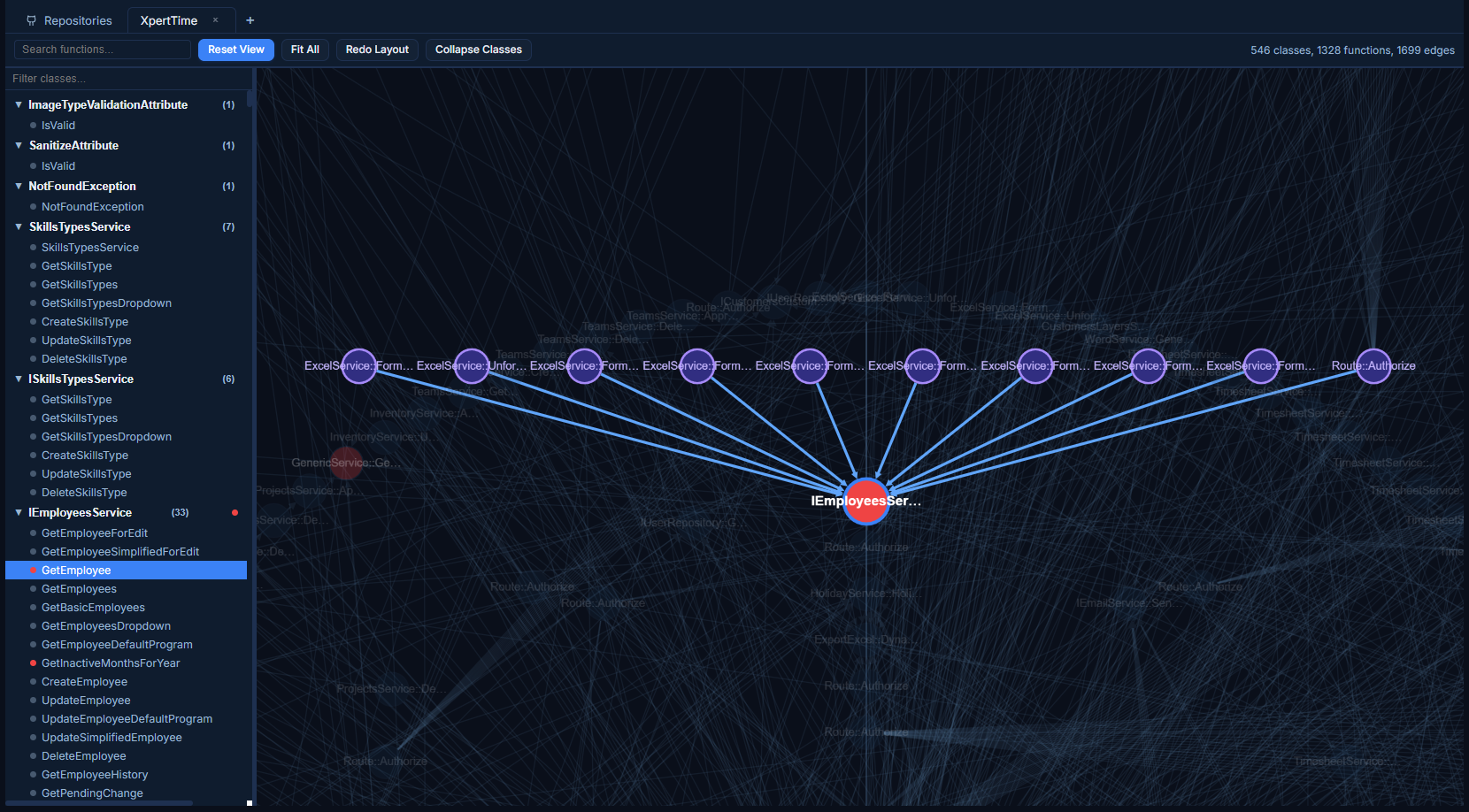
Task: Click the Route::Authorize node on the far right
Action: click(x=1373, y=366)
